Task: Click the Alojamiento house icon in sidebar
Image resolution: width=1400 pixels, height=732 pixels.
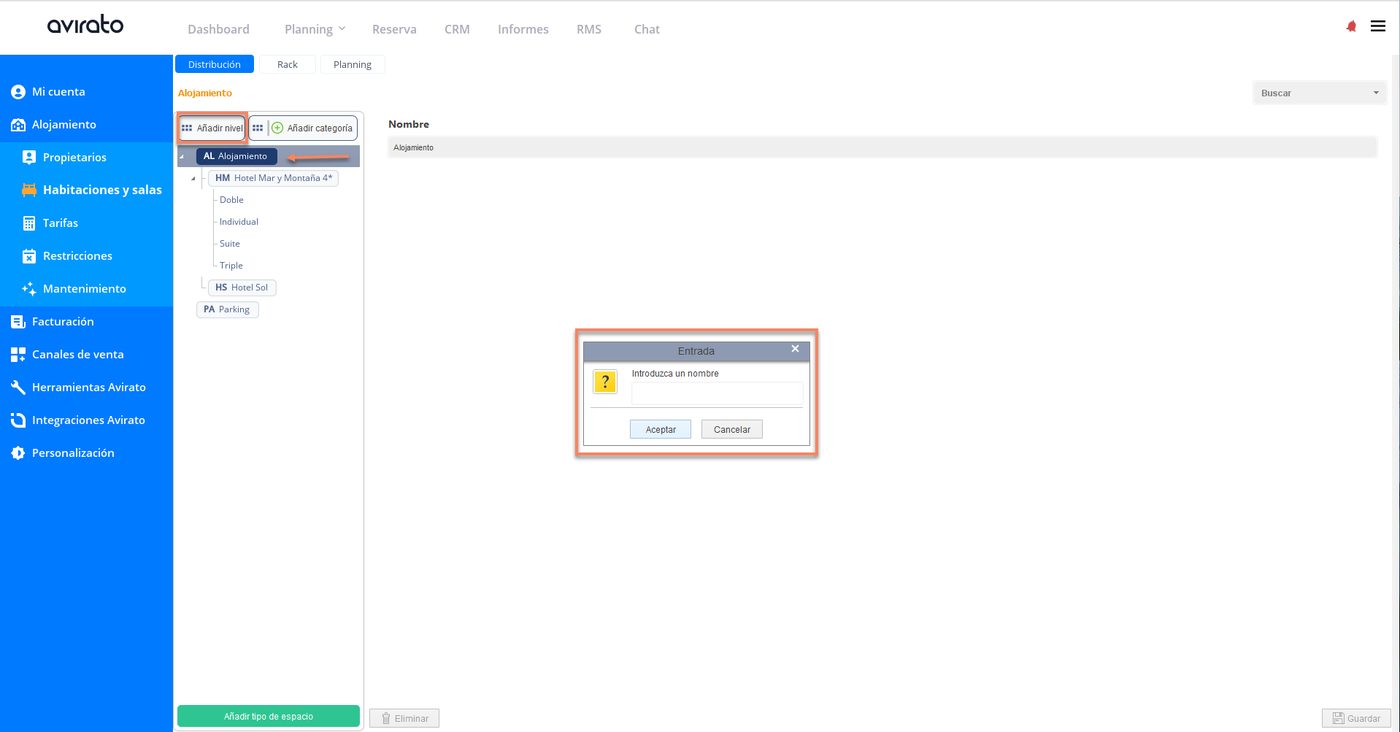Action: tap(17, 125)
